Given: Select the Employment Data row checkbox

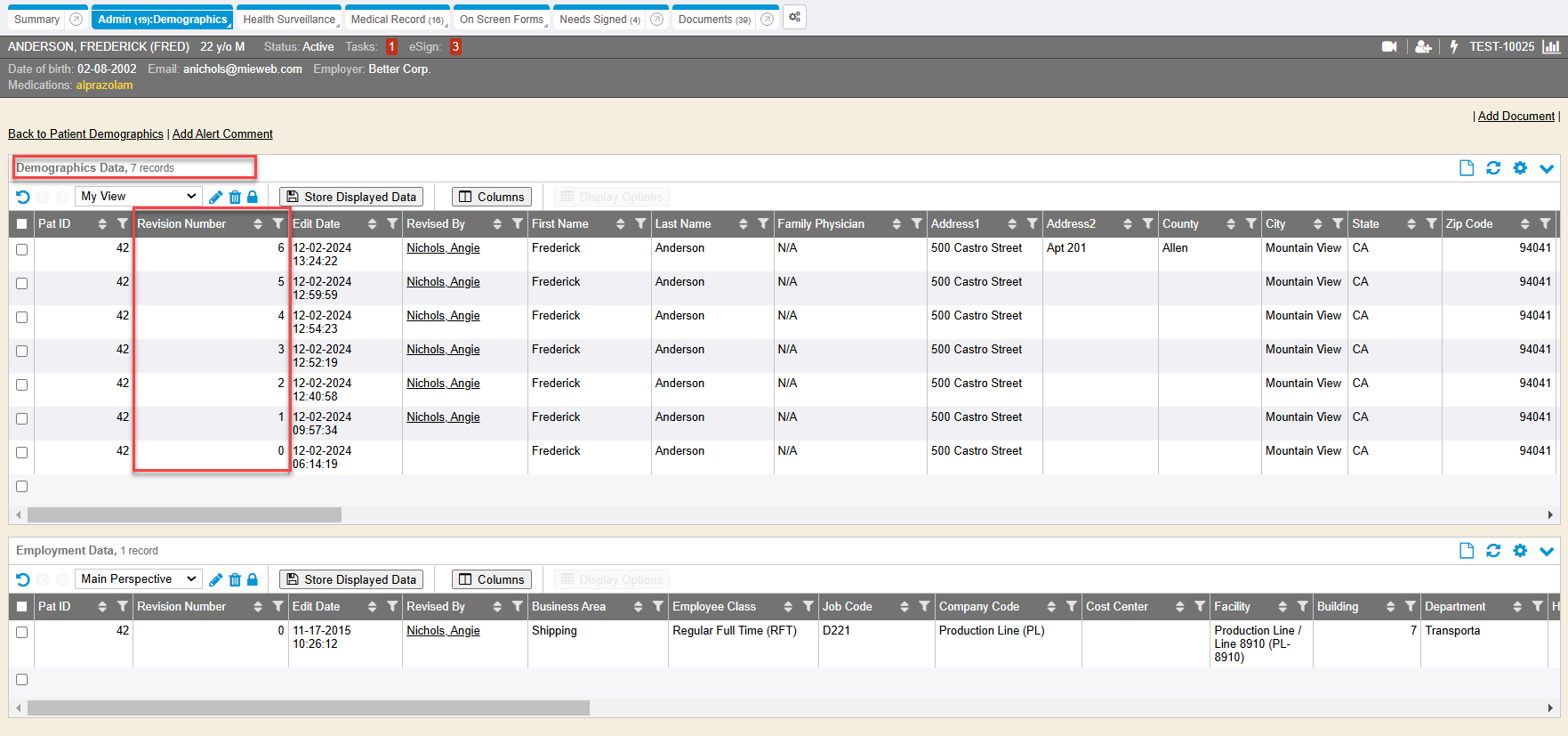Looking at the screenshot, I should (22, 633).
